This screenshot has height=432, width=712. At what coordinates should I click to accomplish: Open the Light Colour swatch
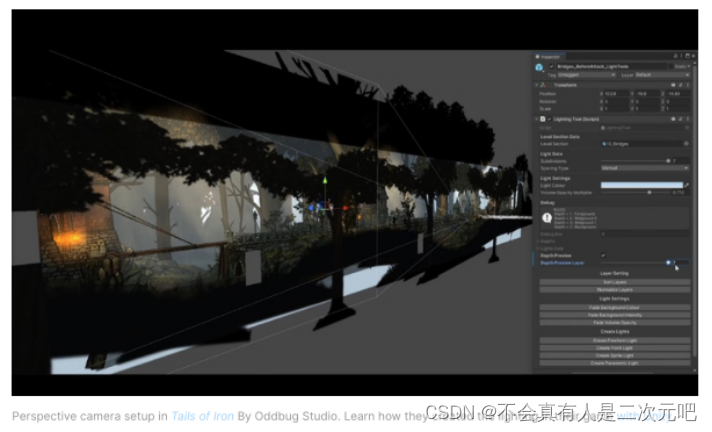pyautogui.click(x=642, y=185)
